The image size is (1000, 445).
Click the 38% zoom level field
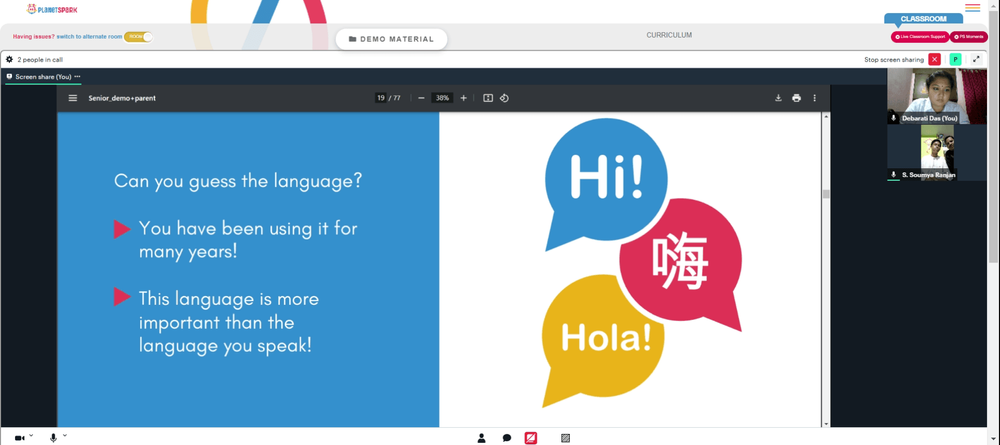[443, 98]
